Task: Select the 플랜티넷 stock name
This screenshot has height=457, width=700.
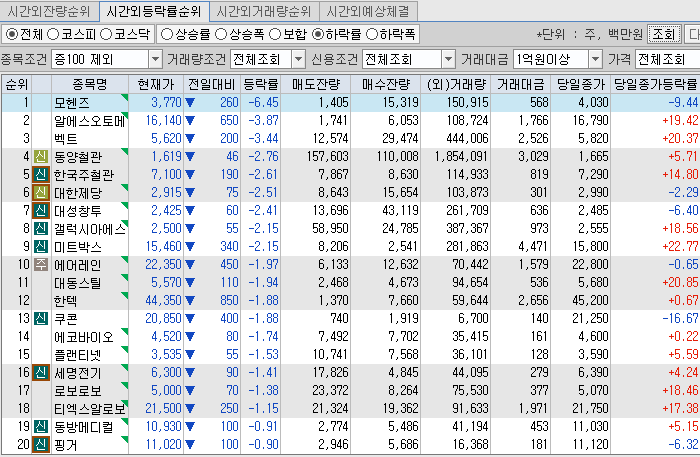Action: click(78, 355)
